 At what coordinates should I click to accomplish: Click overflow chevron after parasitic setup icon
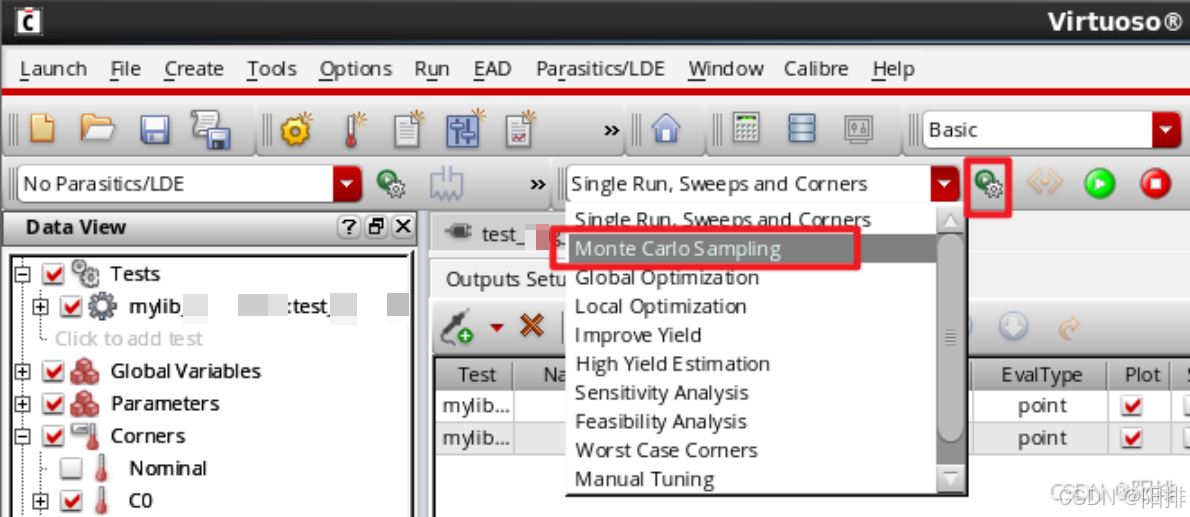tap(537, 184)
